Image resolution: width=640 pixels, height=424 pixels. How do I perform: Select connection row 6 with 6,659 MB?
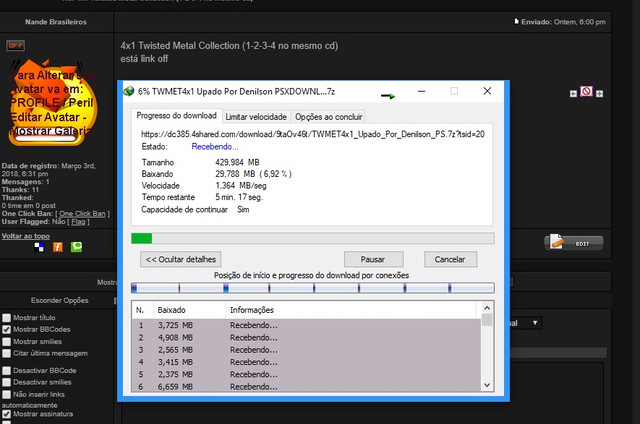[x=306, y=386]
